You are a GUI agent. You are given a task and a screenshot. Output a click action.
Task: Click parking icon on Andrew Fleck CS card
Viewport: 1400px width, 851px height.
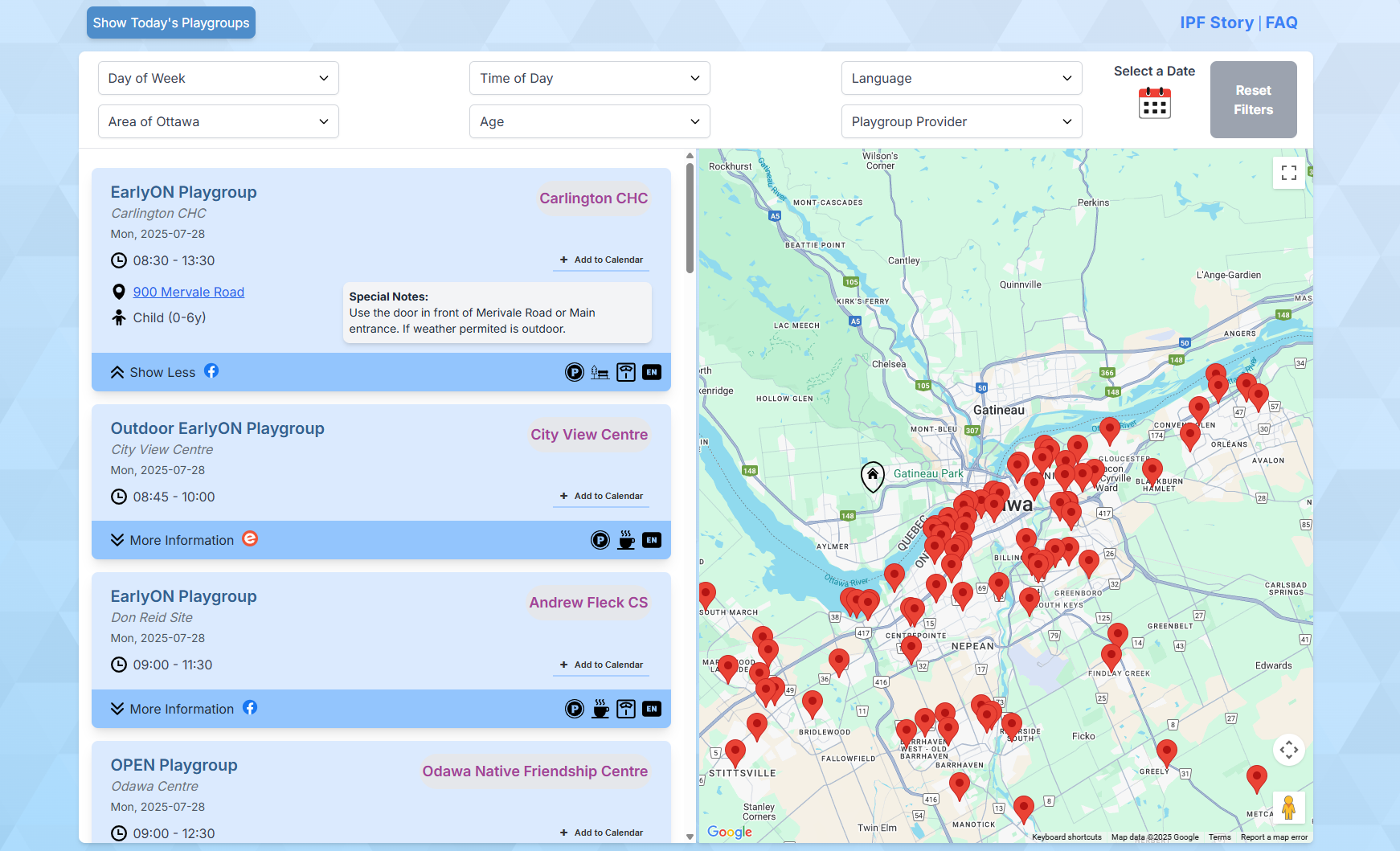575,709
